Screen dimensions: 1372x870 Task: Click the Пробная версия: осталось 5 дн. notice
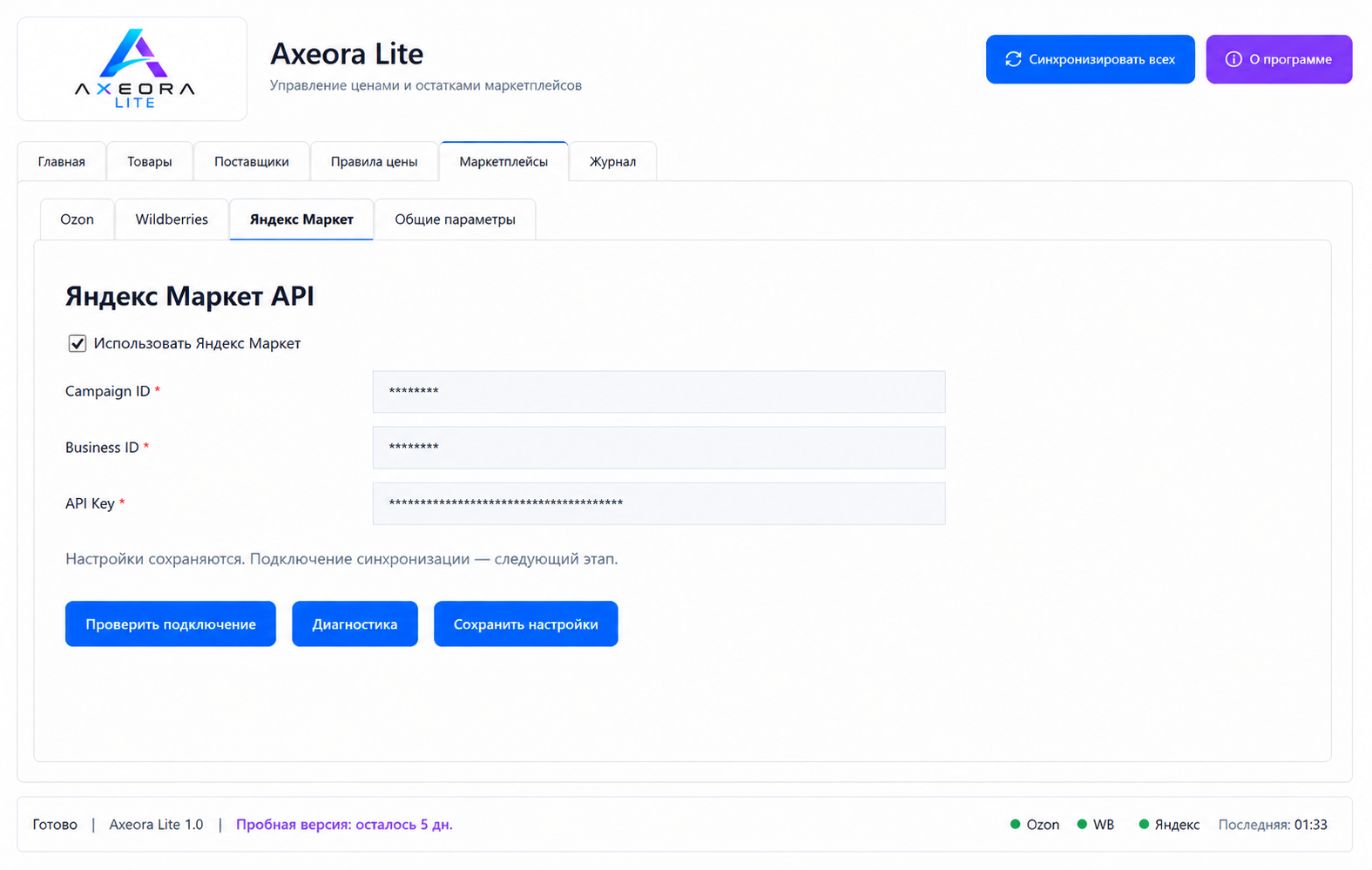[x=344, y=824]
